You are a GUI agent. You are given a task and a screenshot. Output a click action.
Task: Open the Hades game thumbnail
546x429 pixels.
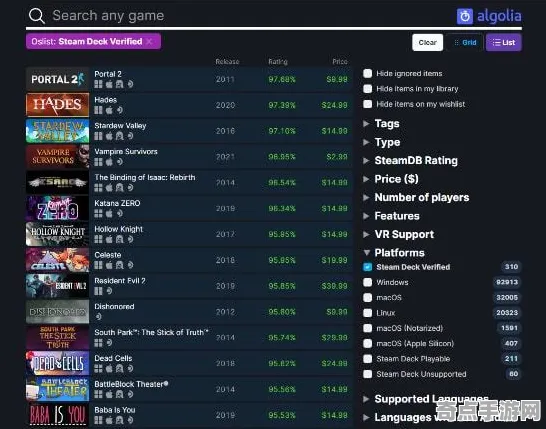point(57,105)
